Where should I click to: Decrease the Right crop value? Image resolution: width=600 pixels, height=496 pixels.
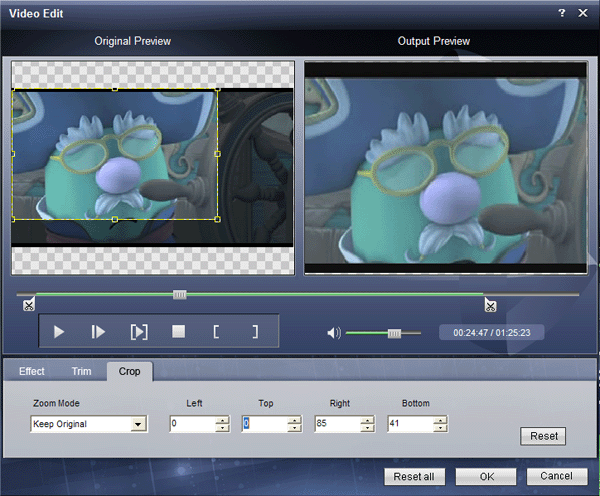pyautogui.click(x=367, y=427)
